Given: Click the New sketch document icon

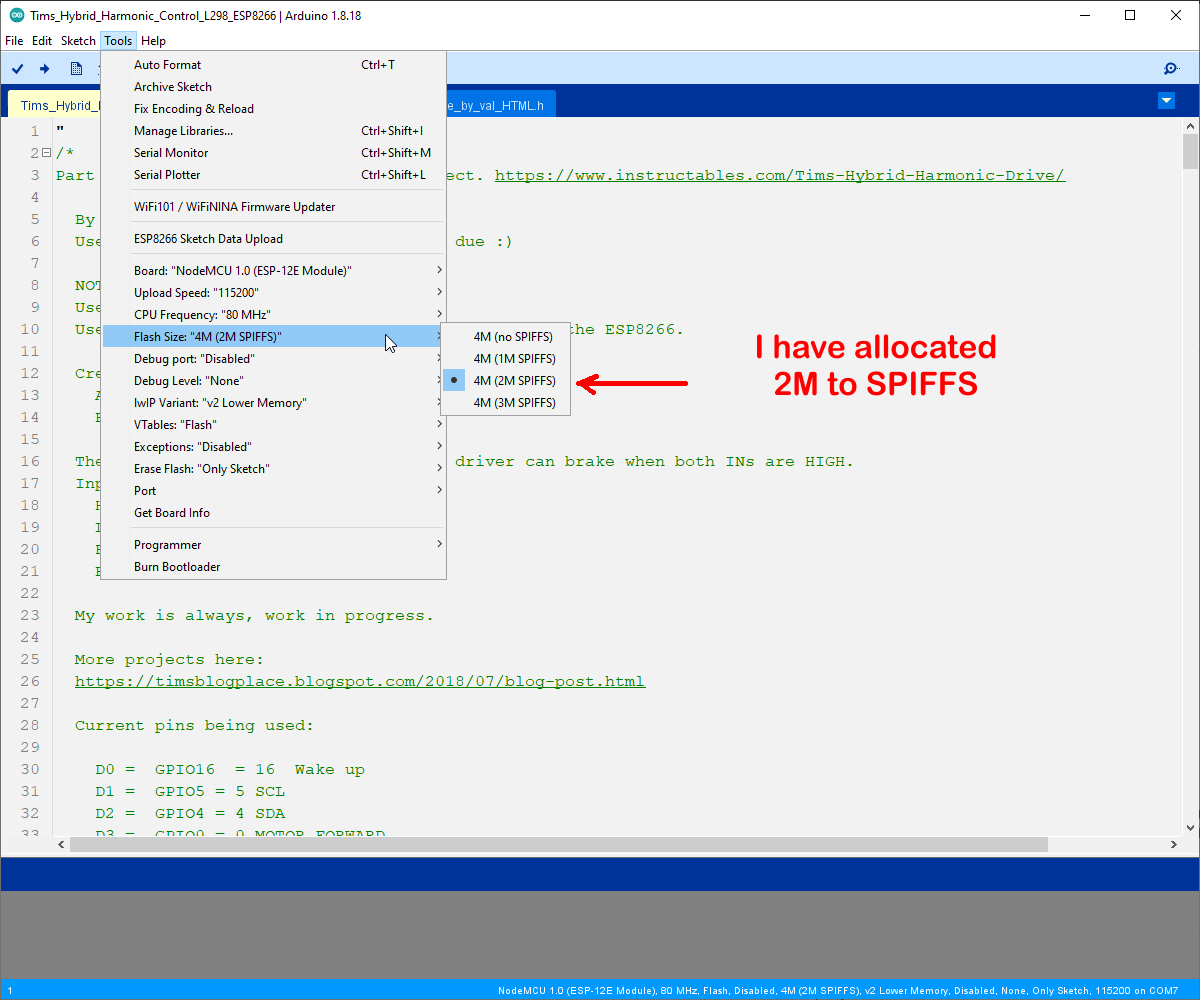Looking at the screenshot, I should (76, 68).
